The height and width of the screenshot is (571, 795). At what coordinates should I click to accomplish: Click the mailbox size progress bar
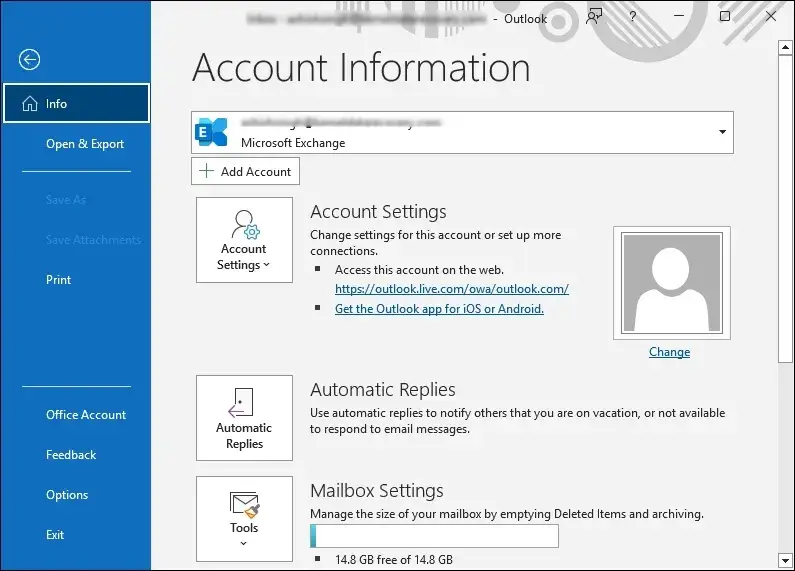435,536
